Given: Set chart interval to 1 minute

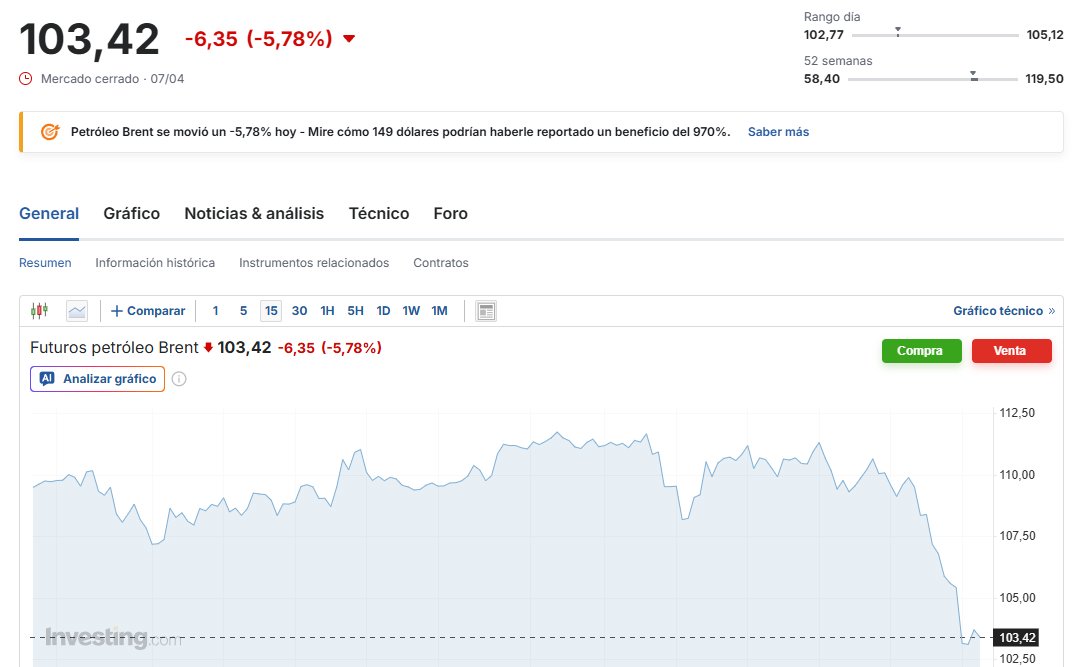Looking at the screenshot, I should pyautogui.click(x=215, y=311).
